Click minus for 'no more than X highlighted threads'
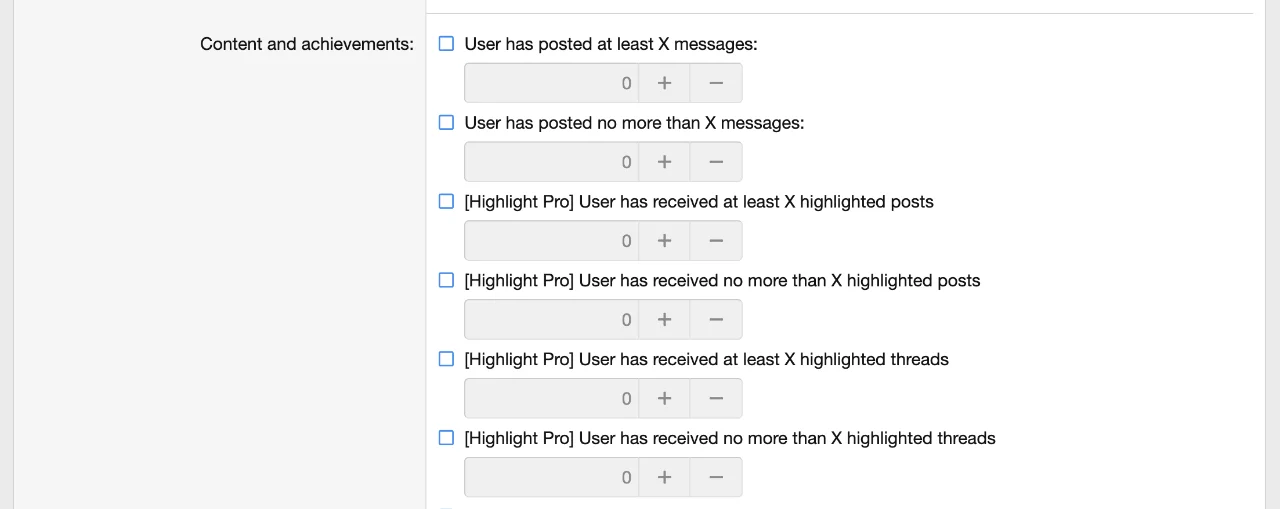Screen dimensions: 1280x509 coord(716,477)
